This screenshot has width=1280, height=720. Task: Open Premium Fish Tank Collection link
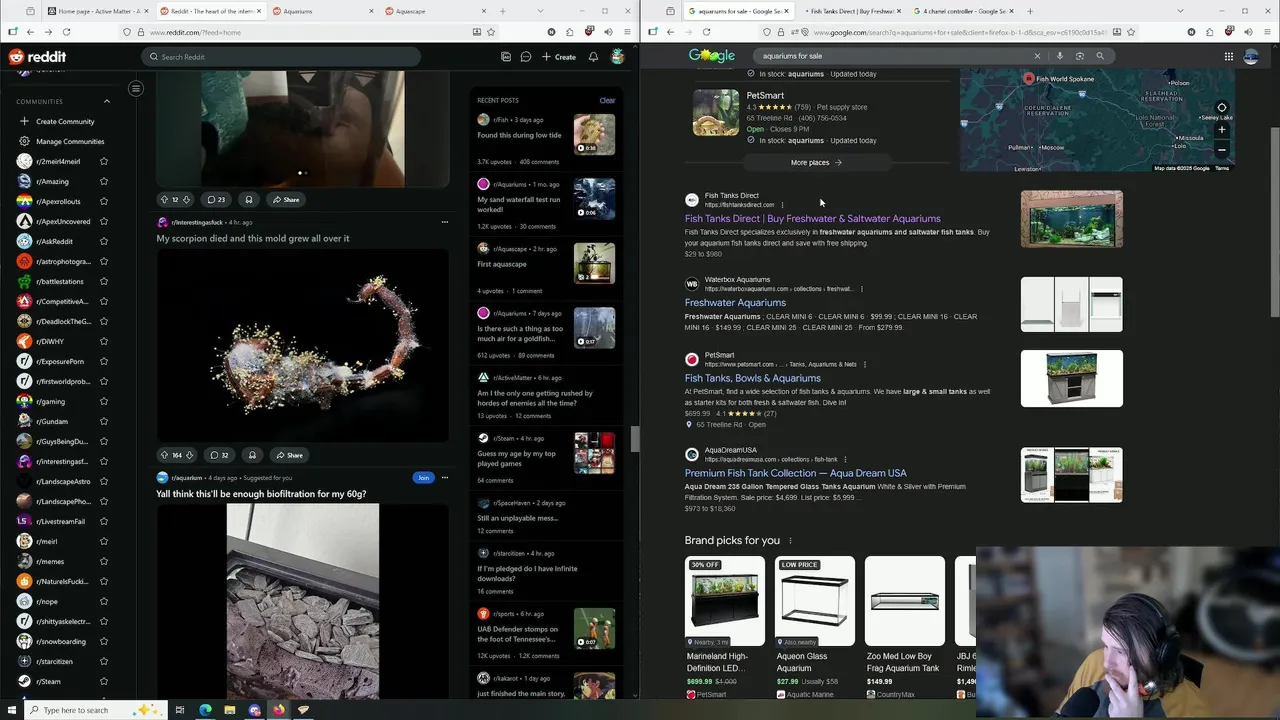click(795, 473)
